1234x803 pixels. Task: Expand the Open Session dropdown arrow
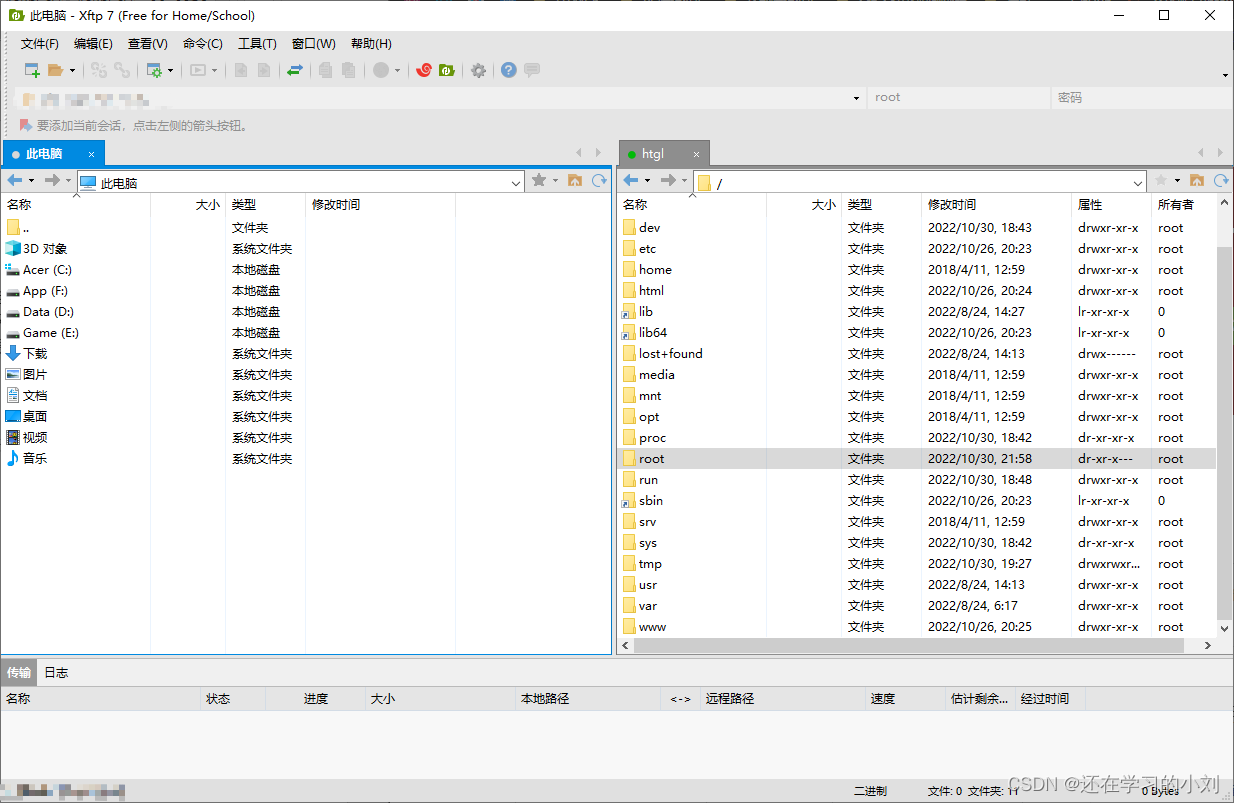[x=73, y=71]
